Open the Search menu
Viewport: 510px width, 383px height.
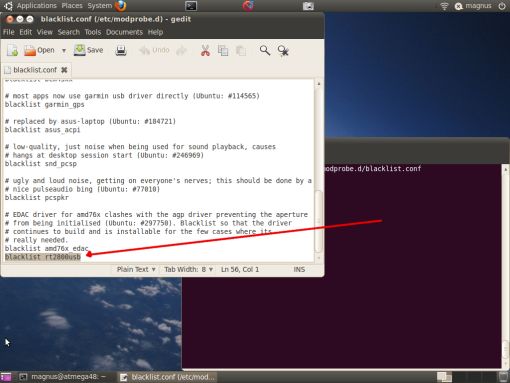(69, 32)
